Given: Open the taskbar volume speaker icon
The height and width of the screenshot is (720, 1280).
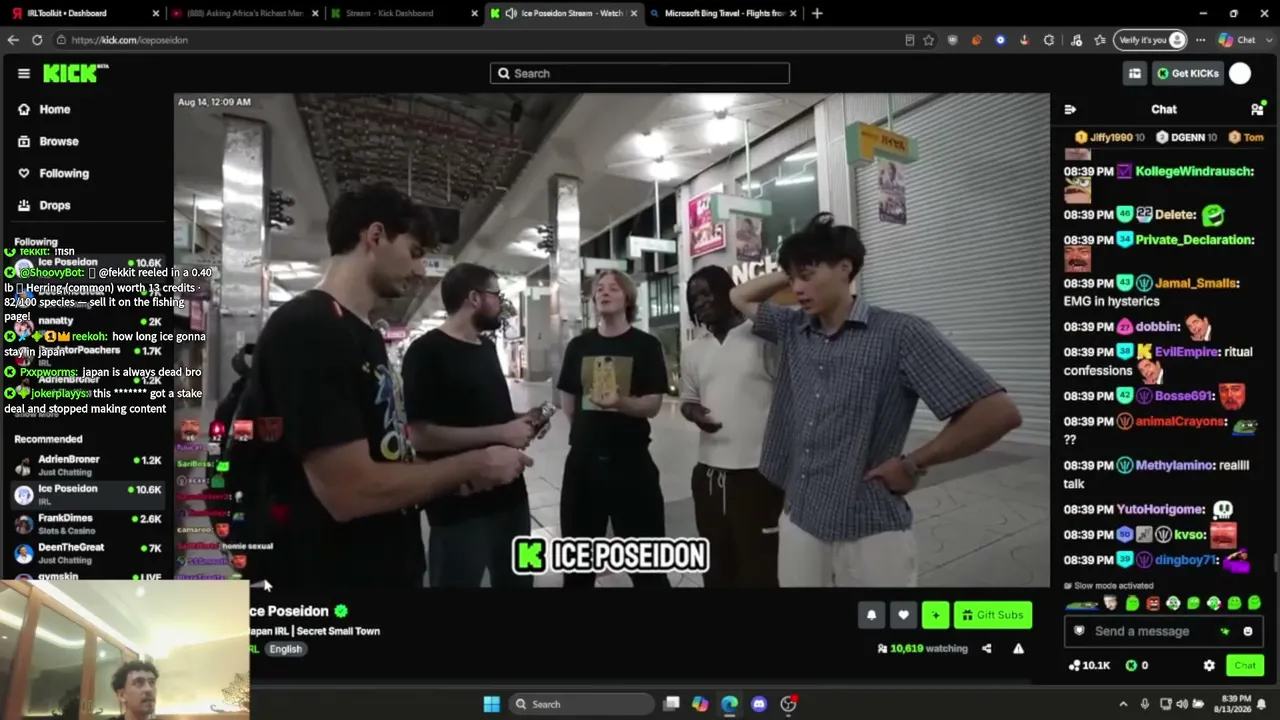Looking at the screenshot, I should 1182,704.
